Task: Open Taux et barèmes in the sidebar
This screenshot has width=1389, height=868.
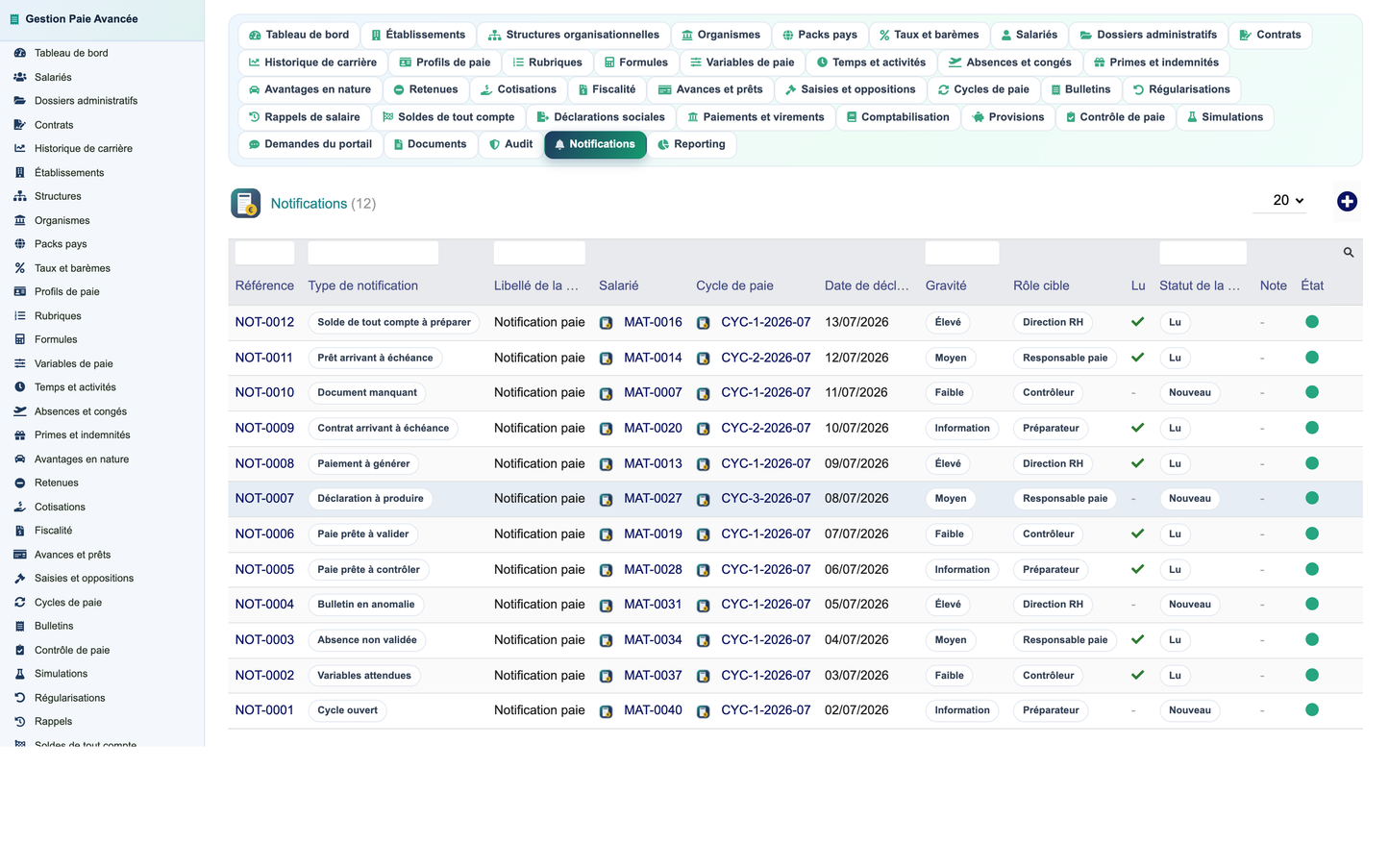Action: point(72,268)
